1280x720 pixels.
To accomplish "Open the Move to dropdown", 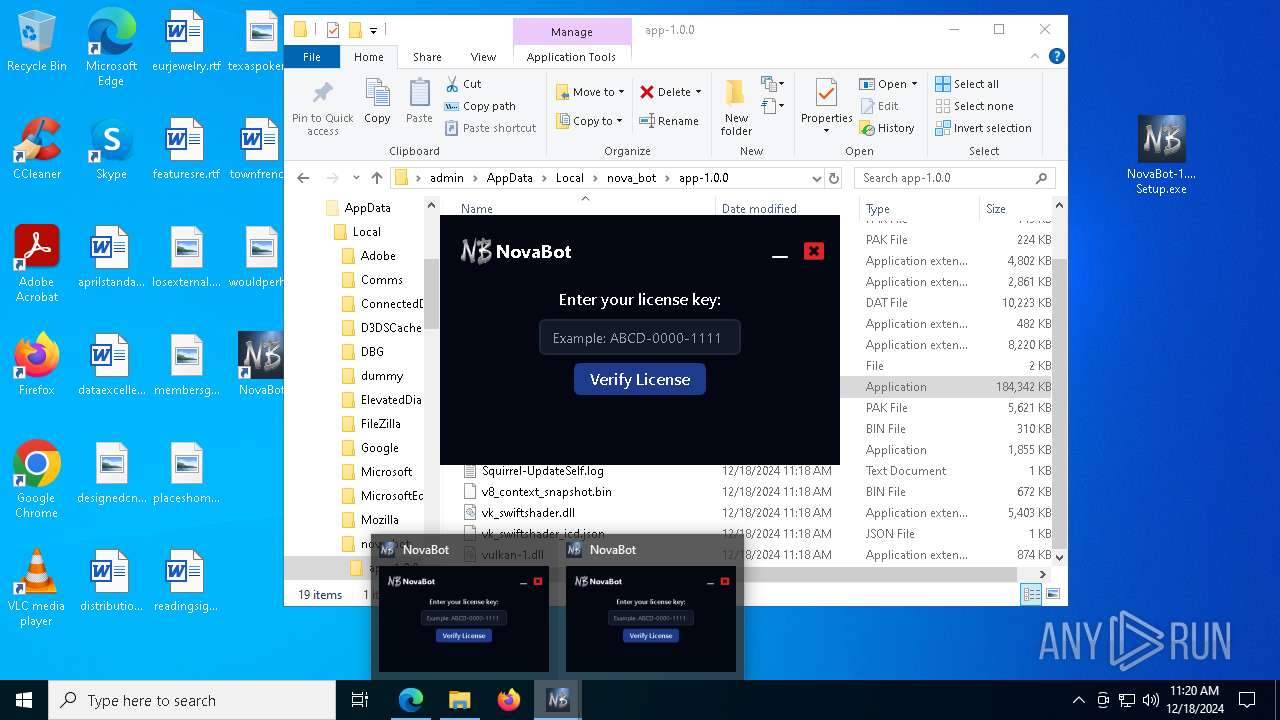I will coord(591,92).
